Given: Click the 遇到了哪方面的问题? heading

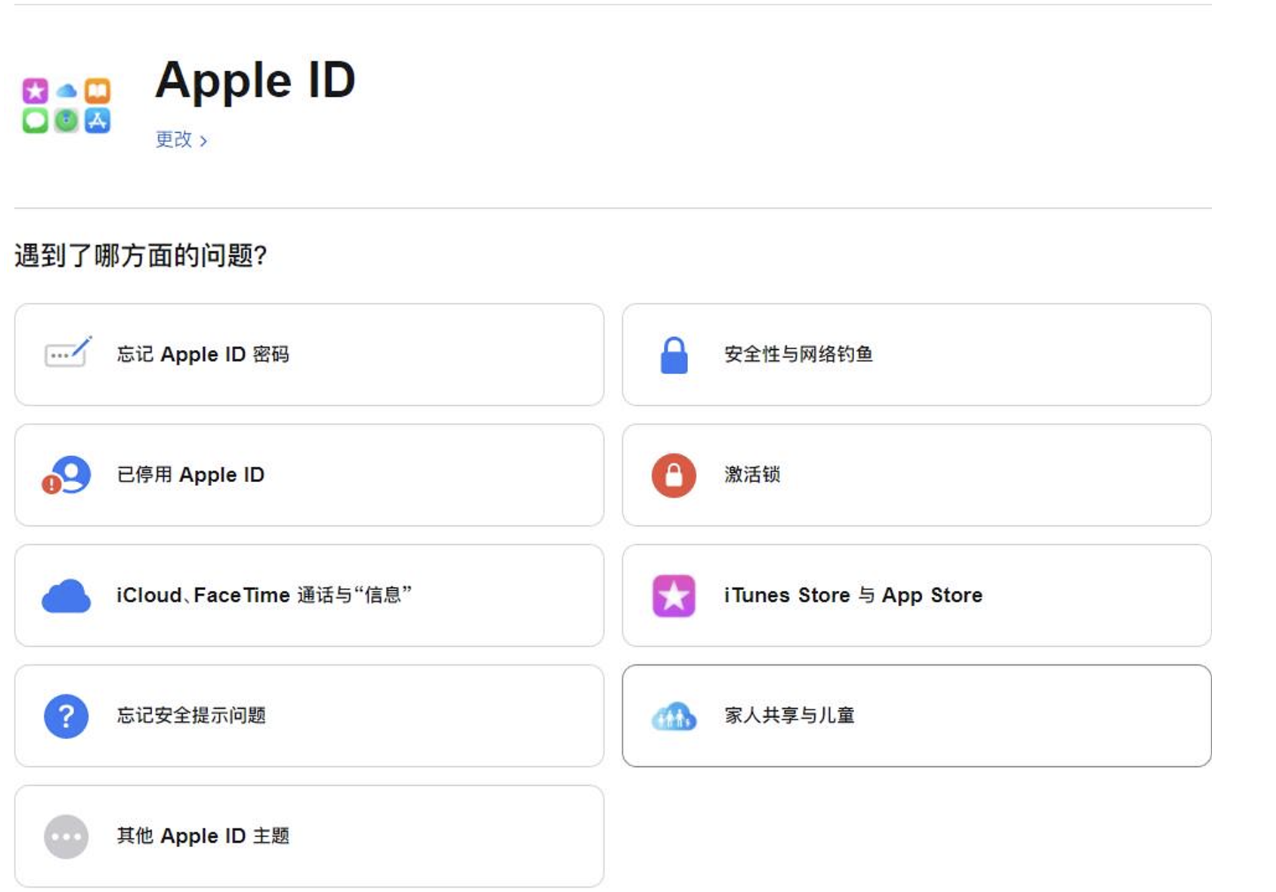Looking at the screenshot, I should (x=141, y=256).
